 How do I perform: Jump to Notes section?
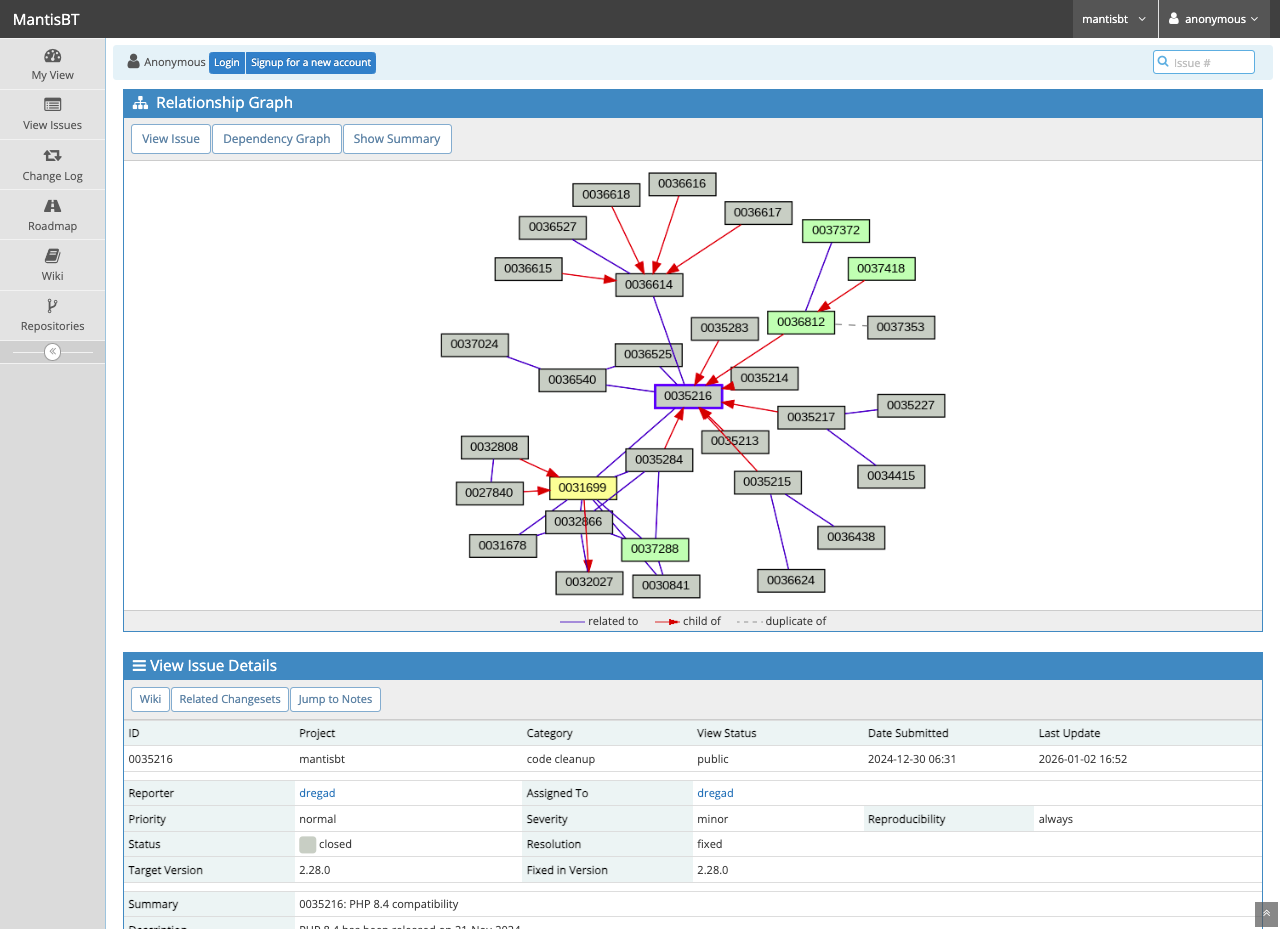pos(336,699)
